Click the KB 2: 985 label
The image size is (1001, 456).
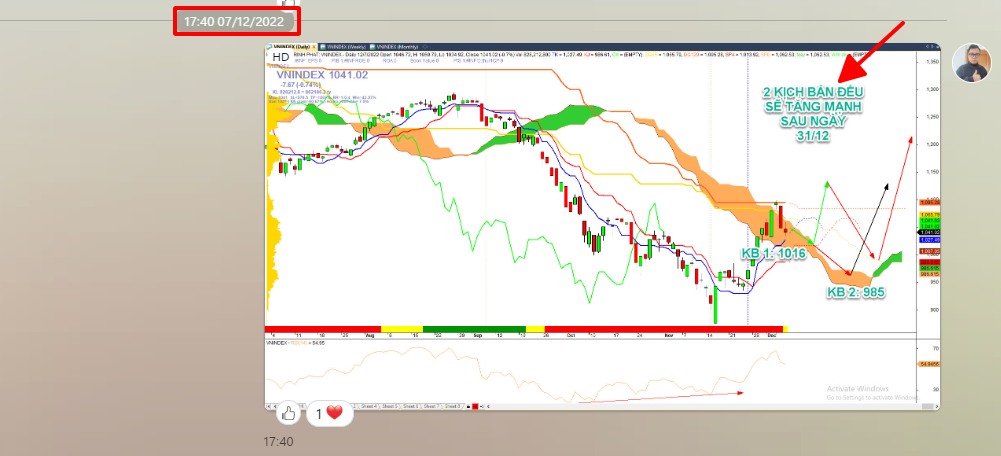[x=857, y=292]
